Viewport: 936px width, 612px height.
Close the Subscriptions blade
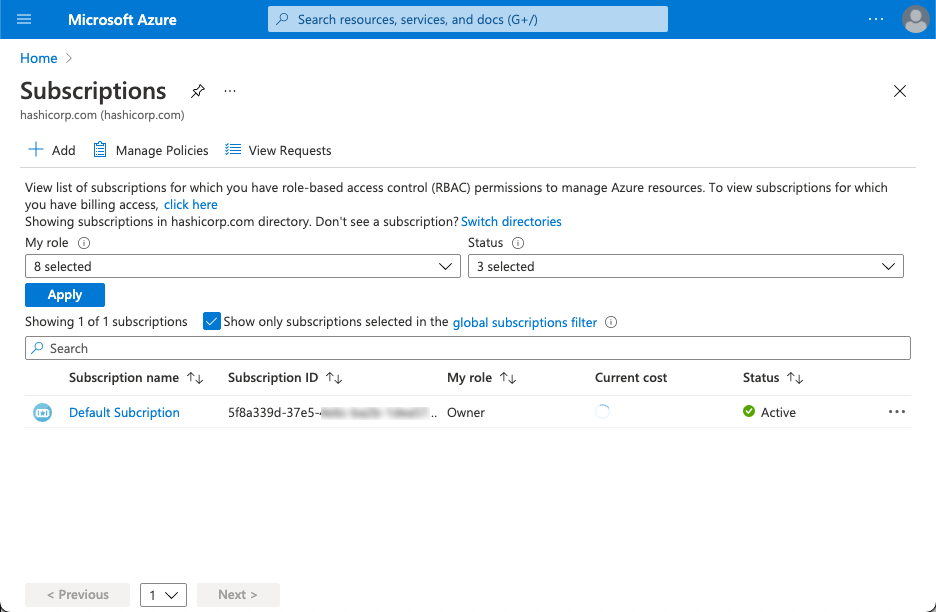(900, 91)
